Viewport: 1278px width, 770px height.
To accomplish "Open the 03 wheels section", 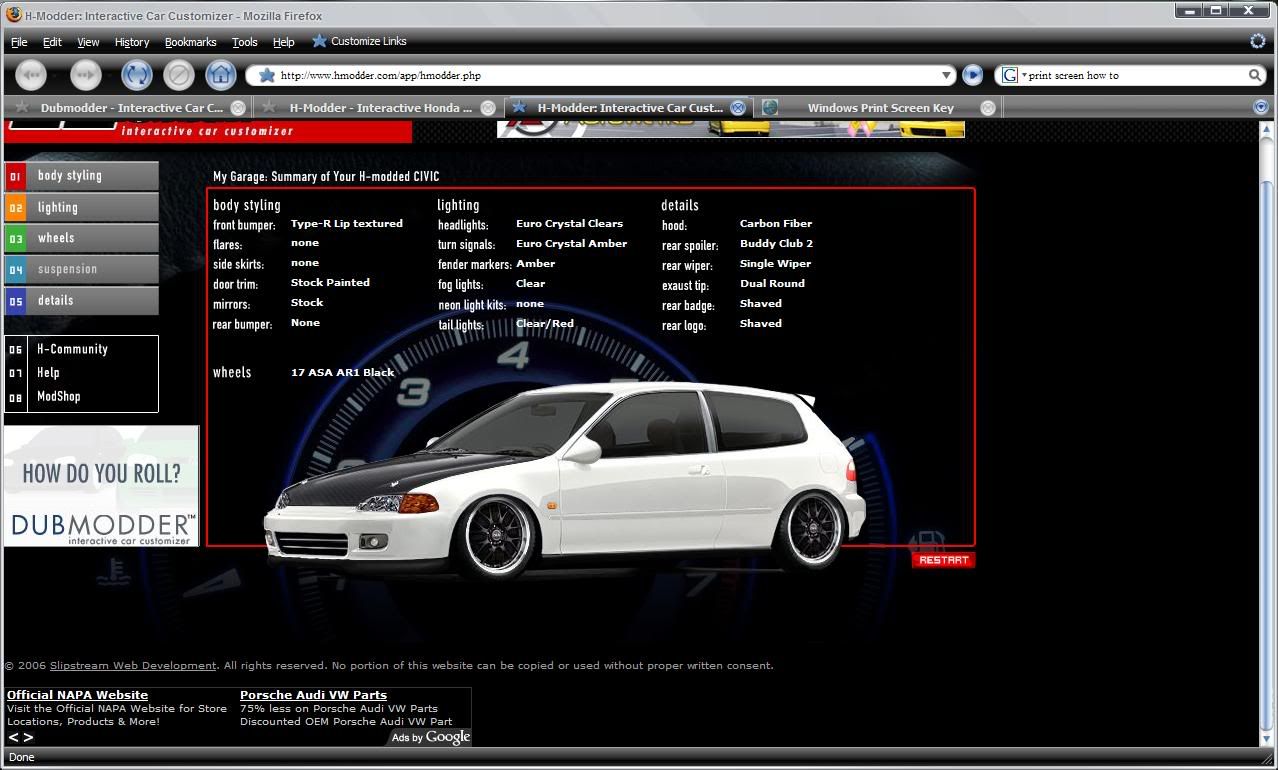I will pyautogui.click(x=82, y=238).
